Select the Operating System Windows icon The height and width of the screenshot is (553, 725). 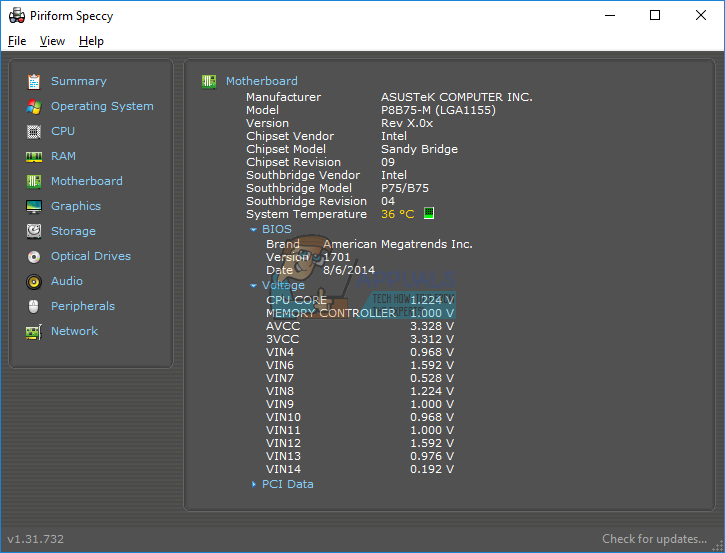tap(34, 106)
